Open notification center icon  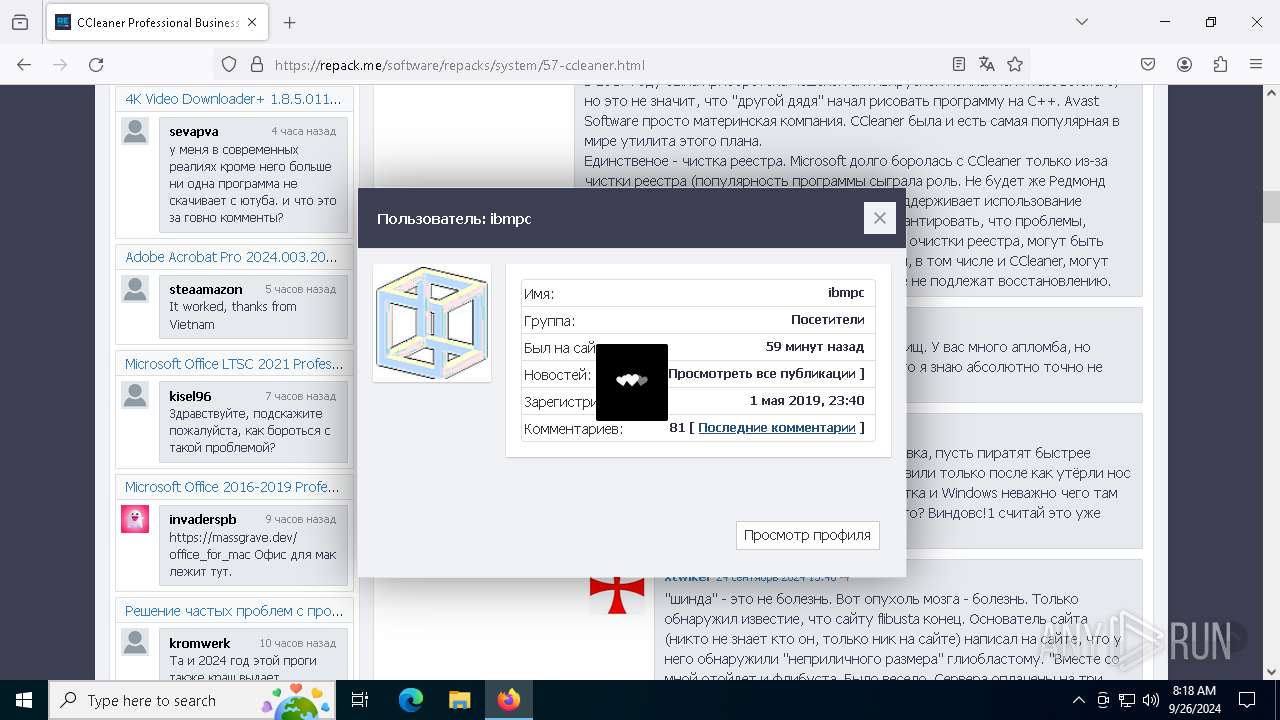tap(1247, 700)
